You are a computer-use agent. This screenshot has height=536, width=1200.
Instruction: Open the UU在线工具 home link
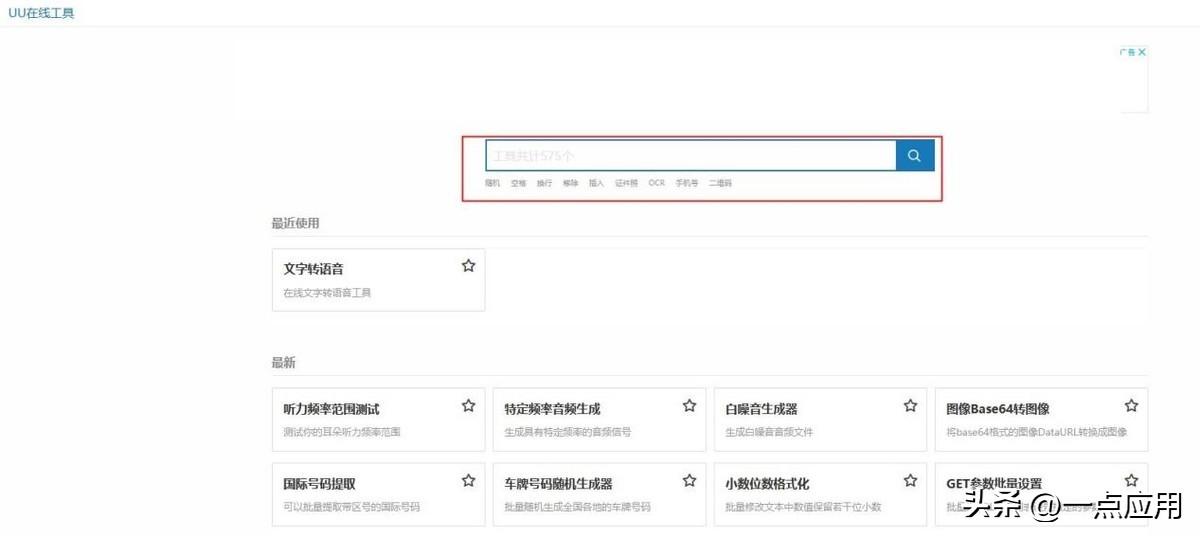pos(41,14)
